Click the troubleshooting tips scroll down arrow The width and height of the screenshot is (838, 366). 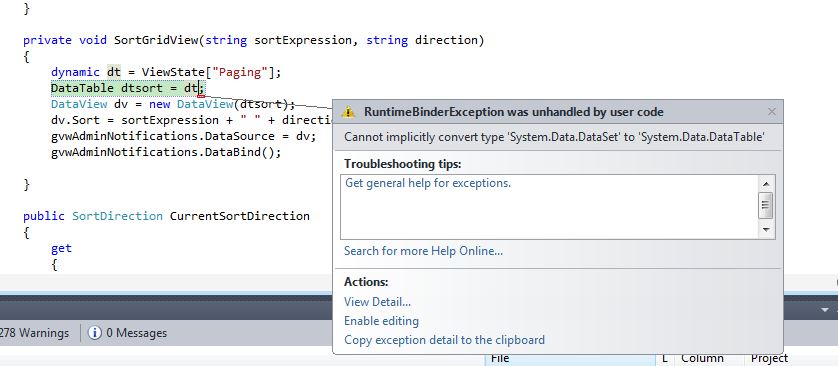click(765, 230)
